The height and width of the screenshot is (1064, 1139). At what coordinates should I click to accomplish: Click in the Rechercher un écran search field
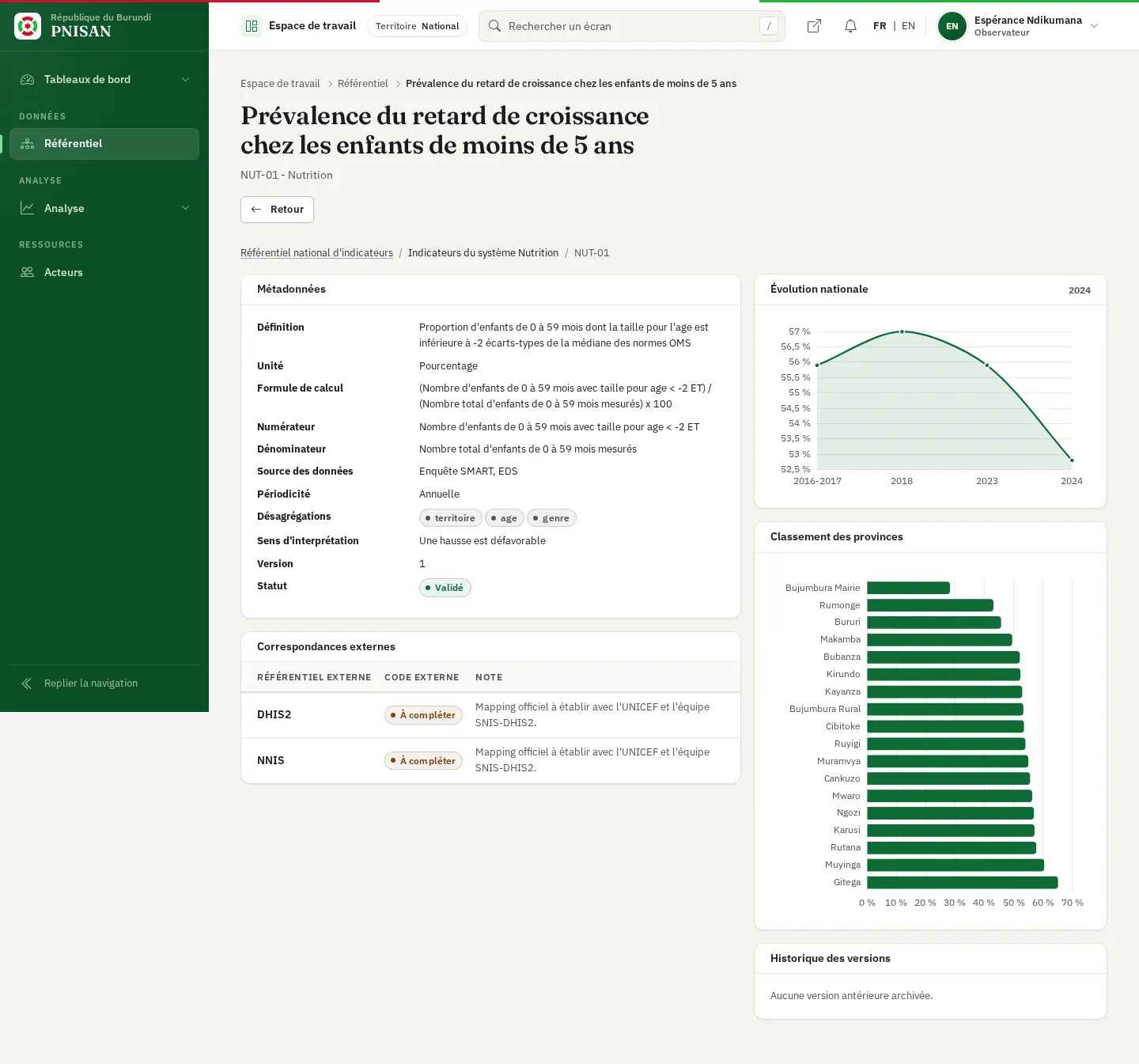631,26
